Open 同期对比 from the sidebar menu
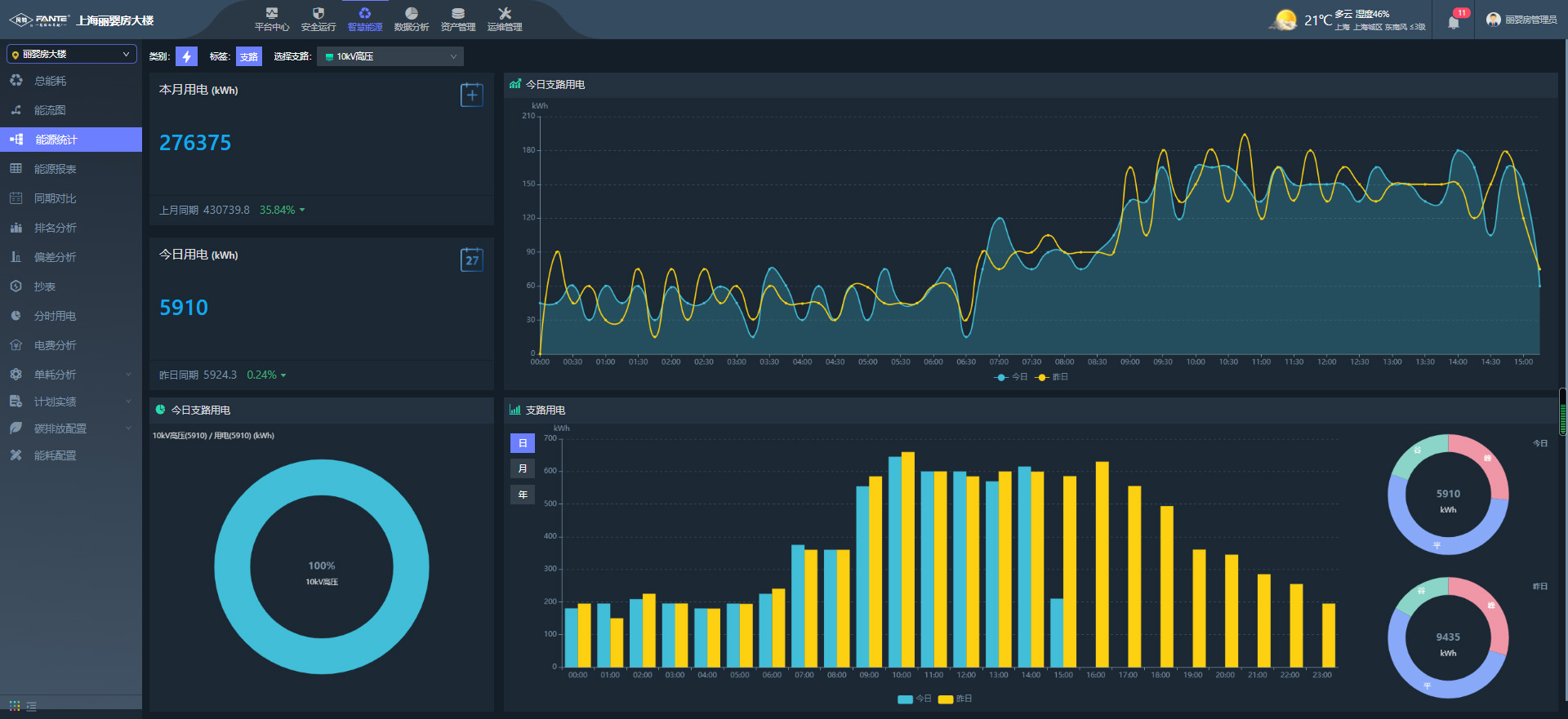Viewport: 1568px width, 719px height. click(x=55, y=198)
